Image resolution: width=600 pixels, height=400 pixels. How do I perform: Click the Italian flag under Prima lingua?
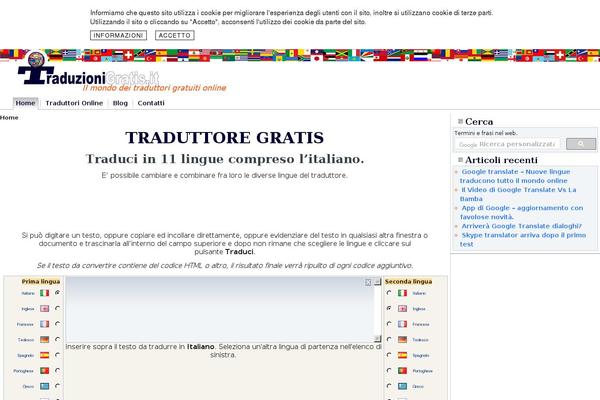coord(44,293)
